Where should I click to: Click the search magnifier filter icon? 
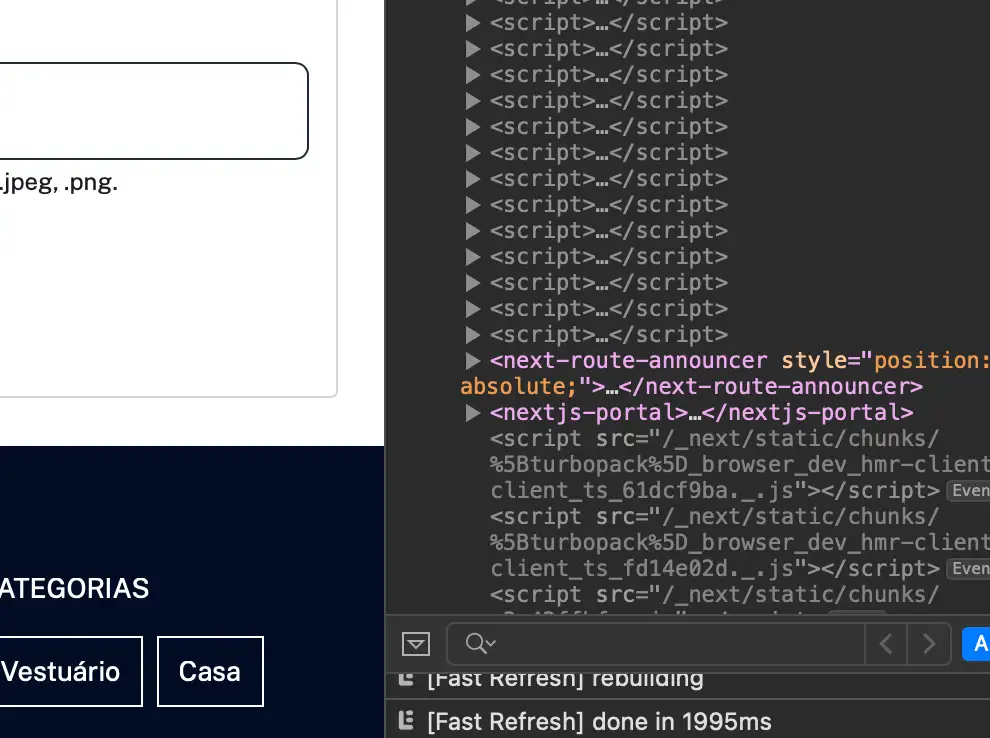pos(480,643)
